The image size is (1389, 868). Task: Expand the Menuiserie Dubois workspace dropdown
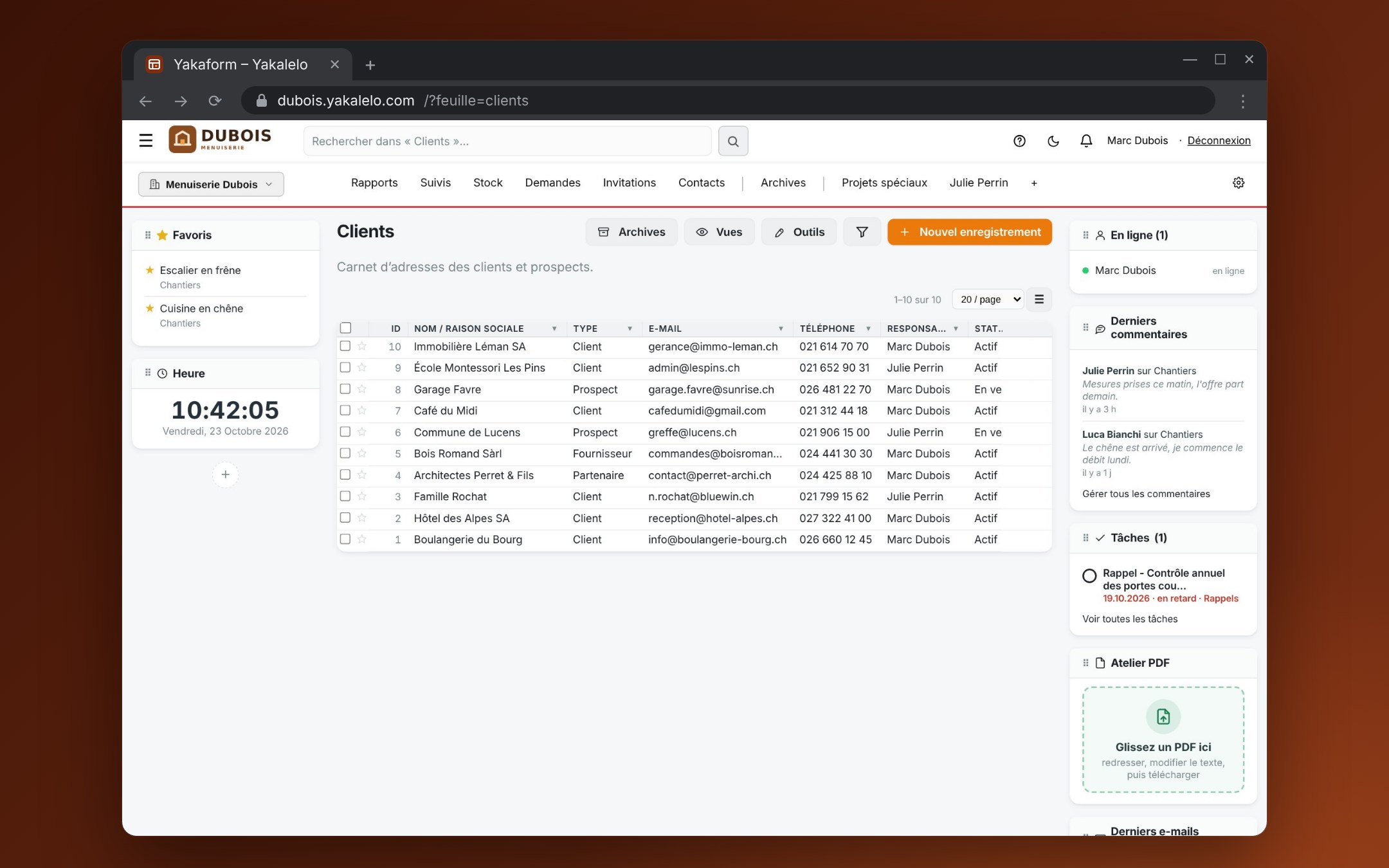(x=211, y=185)
